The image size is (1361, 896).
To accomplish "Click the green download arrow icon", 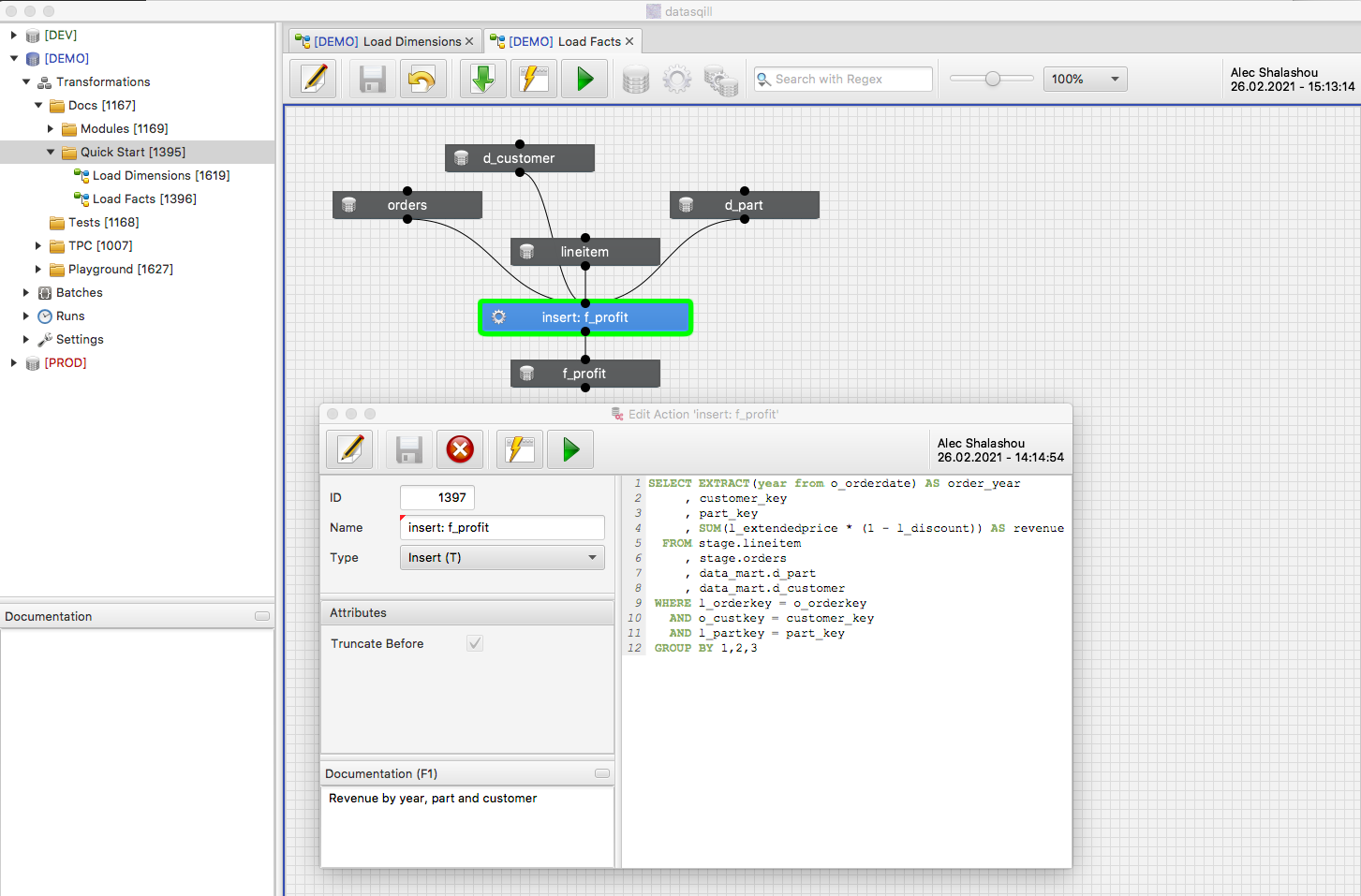I will 482,79.
